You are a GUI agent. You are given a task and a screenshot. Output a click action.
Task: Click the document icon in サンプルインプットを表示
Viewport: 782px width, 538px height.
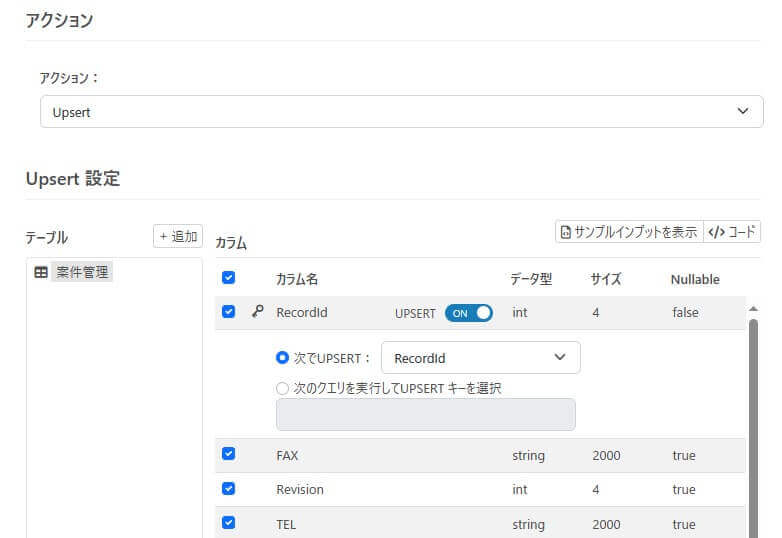coord(566,232)
